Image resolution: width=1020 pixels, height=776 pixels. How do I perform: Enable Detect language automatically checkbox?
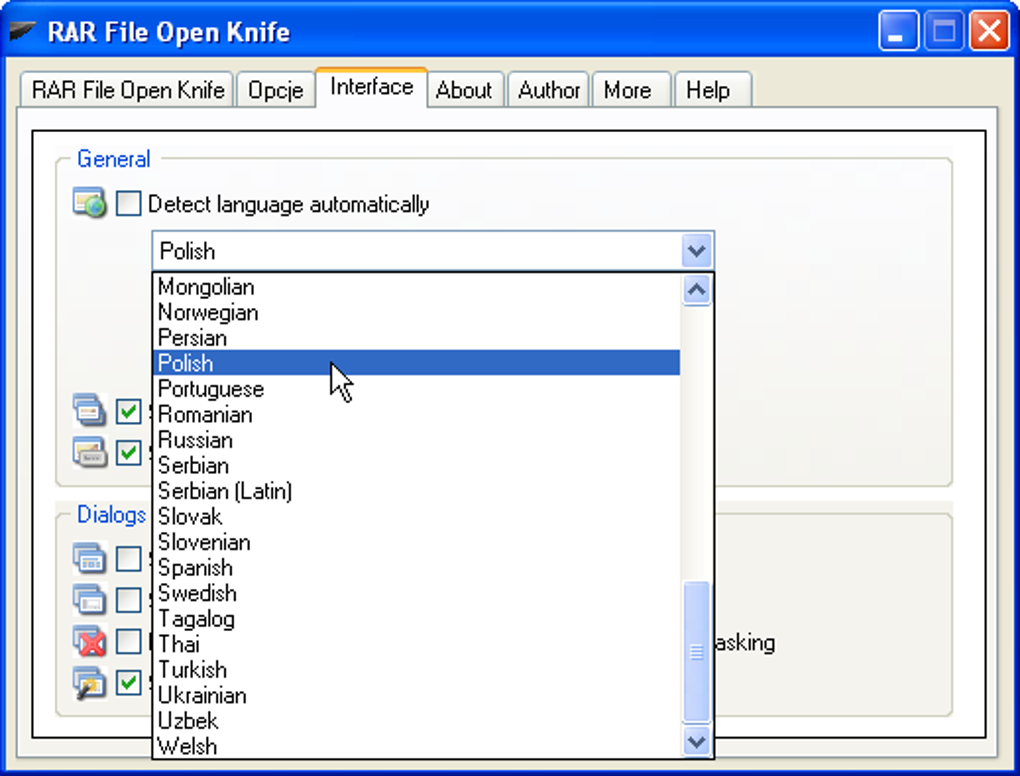coord(128,203)
